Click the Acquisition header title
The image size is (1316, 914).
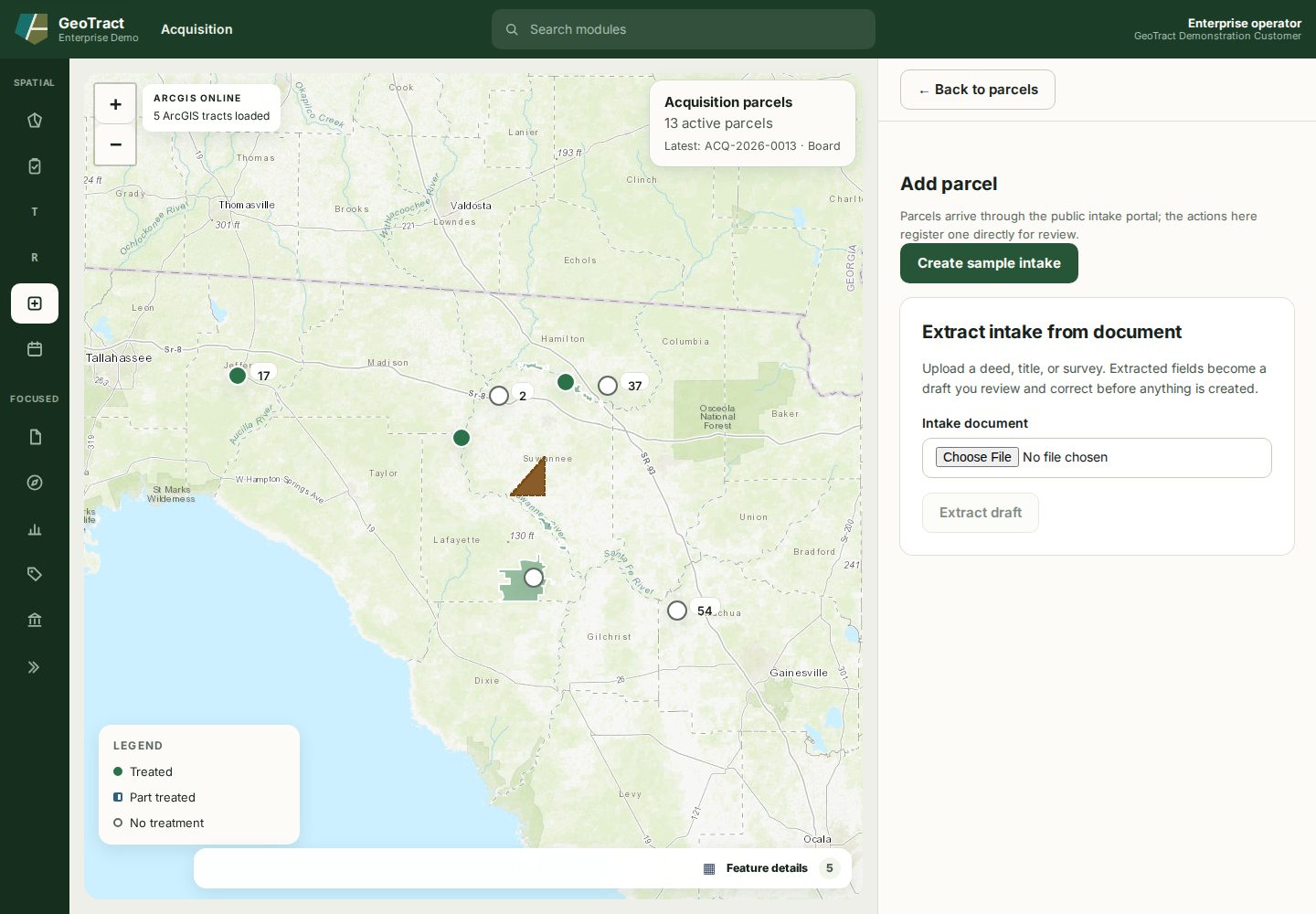point(196,29)
